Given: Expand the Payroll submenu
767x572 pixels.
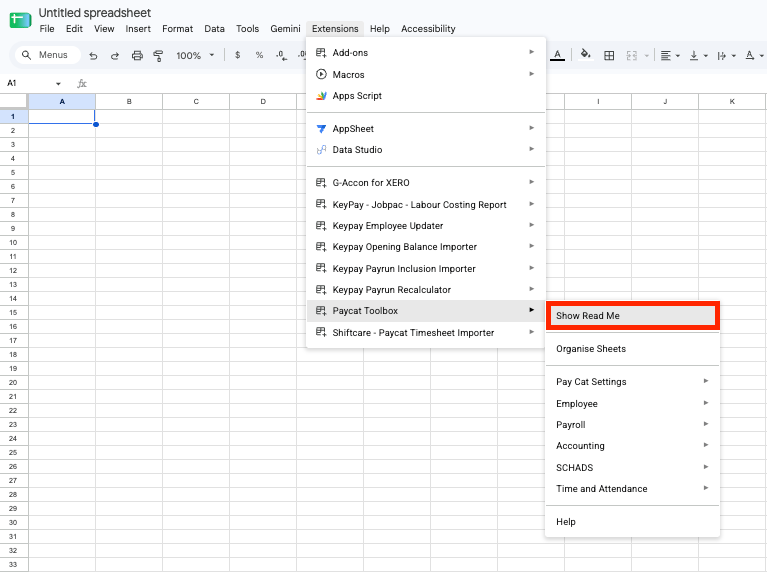Looking at the screenshot, I should 632,425.
